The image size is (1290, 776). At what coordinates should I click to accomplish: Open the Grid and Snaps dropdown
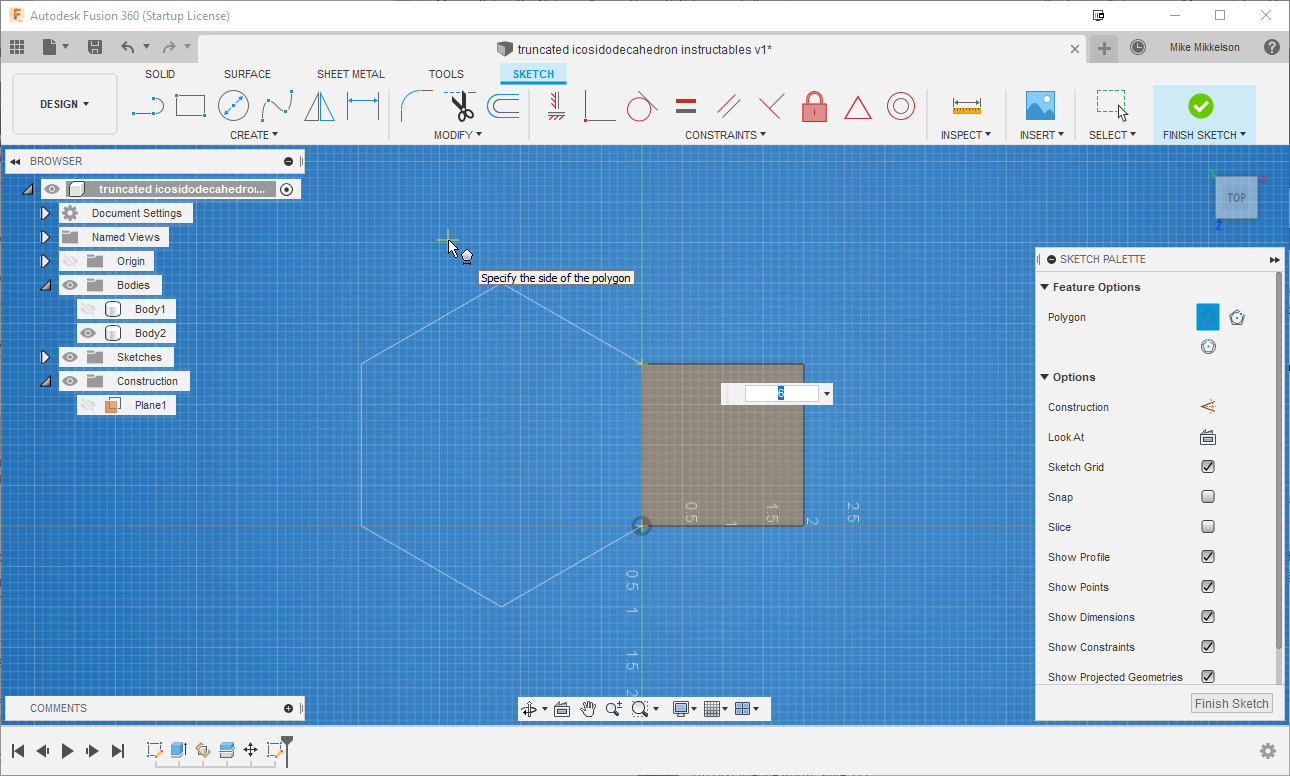point(716,708)
